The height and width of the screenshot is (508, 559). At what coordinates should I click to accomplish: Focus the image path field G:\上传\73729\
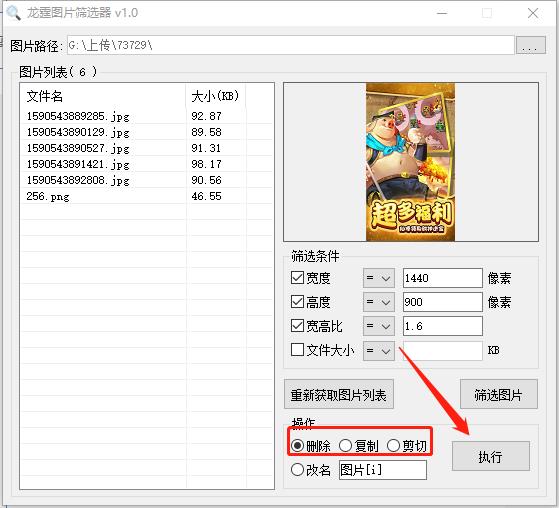pyautogui.click(x=291, y=45)
